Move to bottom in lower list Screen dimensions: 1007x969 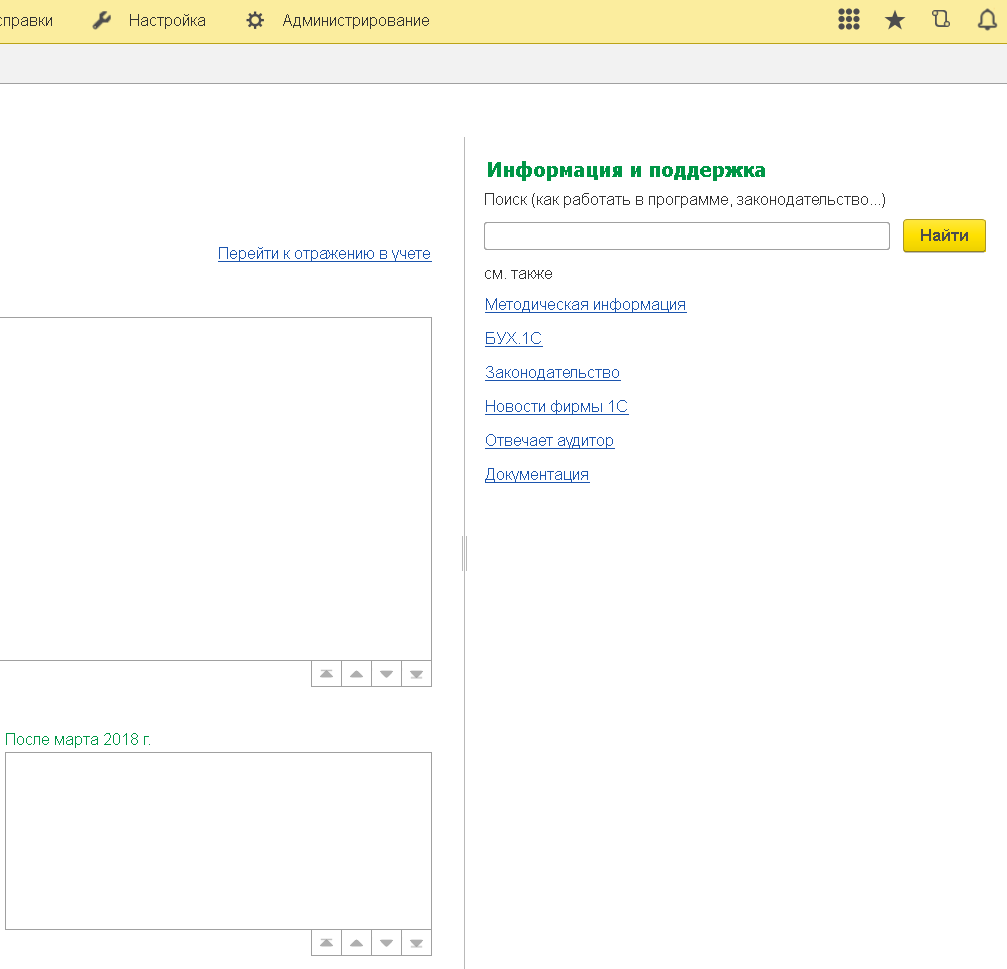click(417, 943)
